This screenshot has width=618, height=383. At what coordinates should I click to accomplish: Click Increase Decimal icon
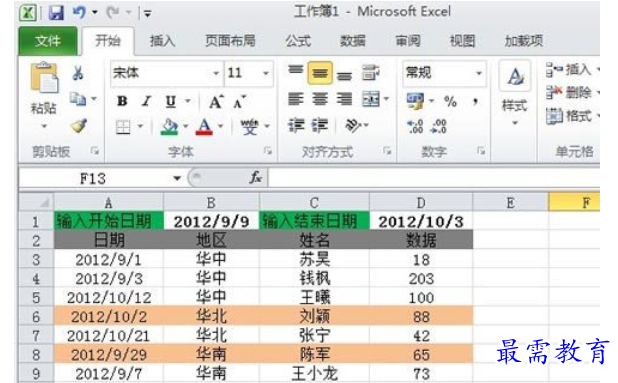pos(415,126)
